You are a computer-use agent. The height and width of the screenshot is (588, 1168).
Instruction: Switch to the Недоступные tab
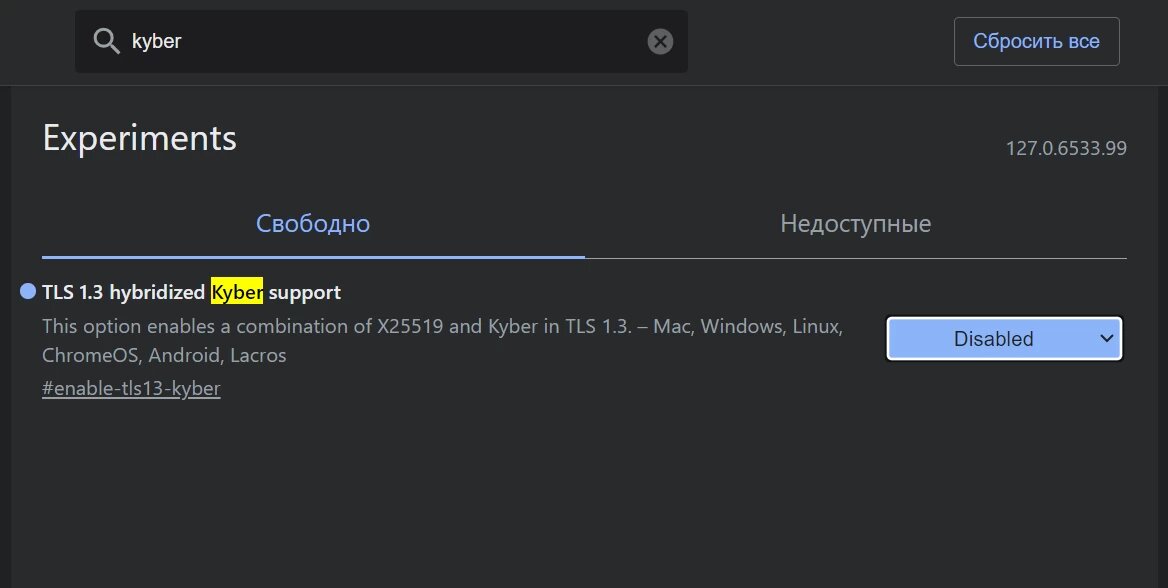[856, 224]
